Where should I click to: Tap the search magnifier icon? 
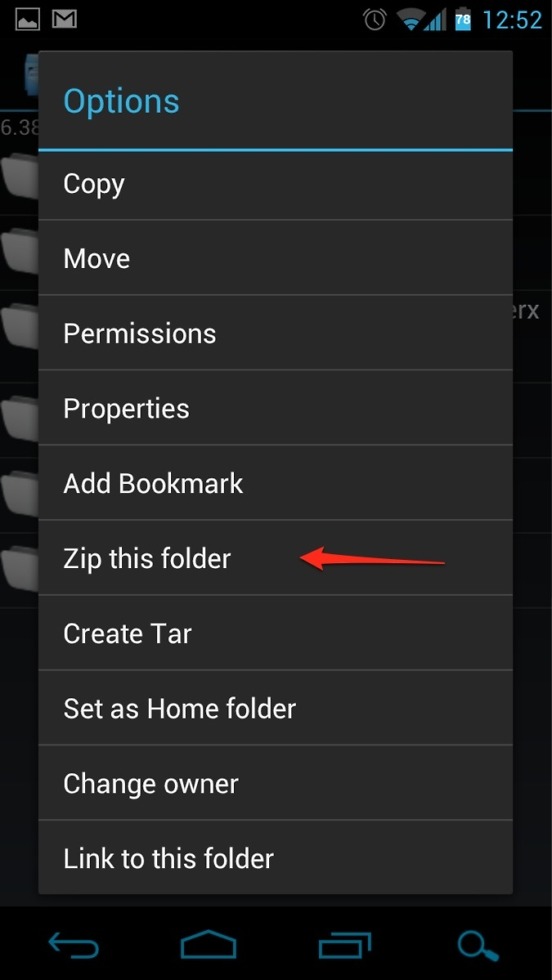[x=478, y=946]
